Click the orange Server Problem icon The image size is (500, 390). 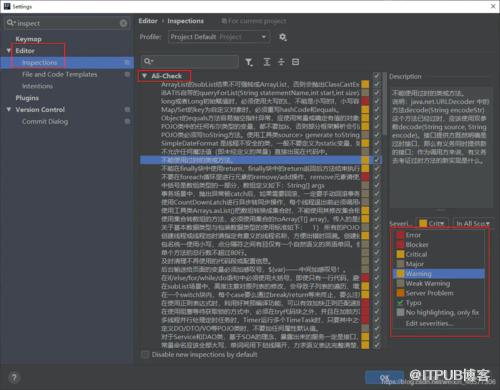tap(400, 293)
